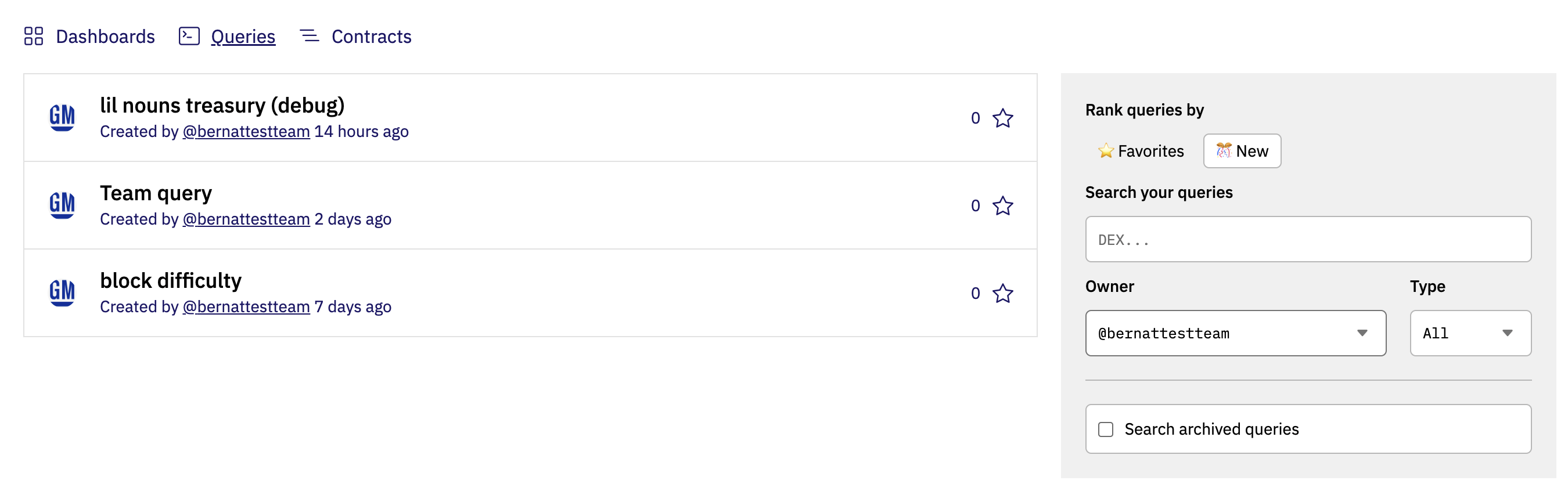Open the Owner dropdown
Viewport: 1568px width, 491px height.
click(1235, 333)
